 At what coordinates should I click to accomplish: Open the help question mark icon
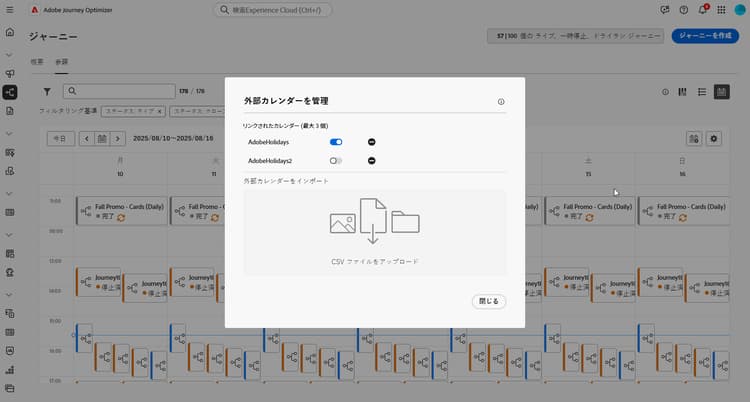684,10
